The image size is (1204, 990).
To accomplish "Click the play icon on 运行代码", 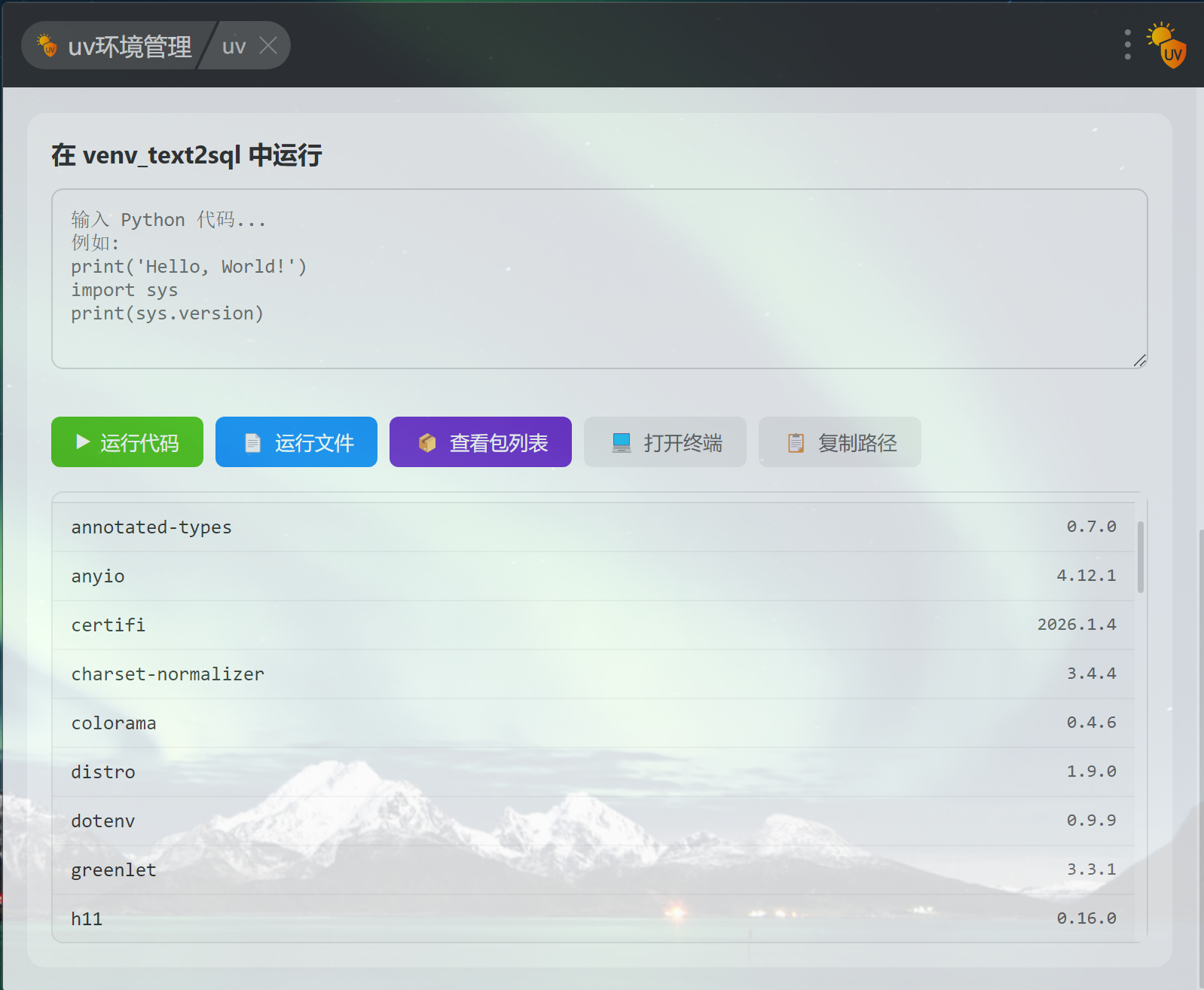I will click(83, 442).
